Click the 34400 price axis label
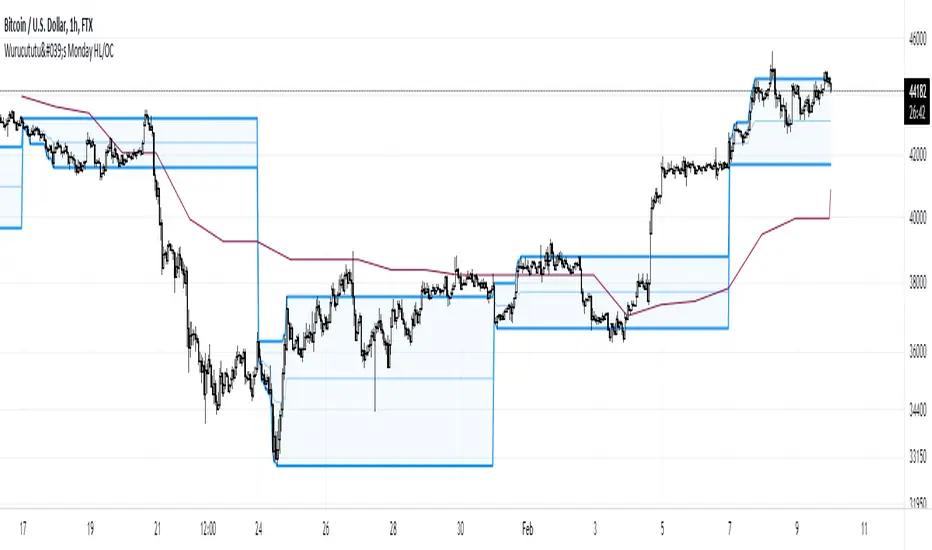 click(916, 409)
